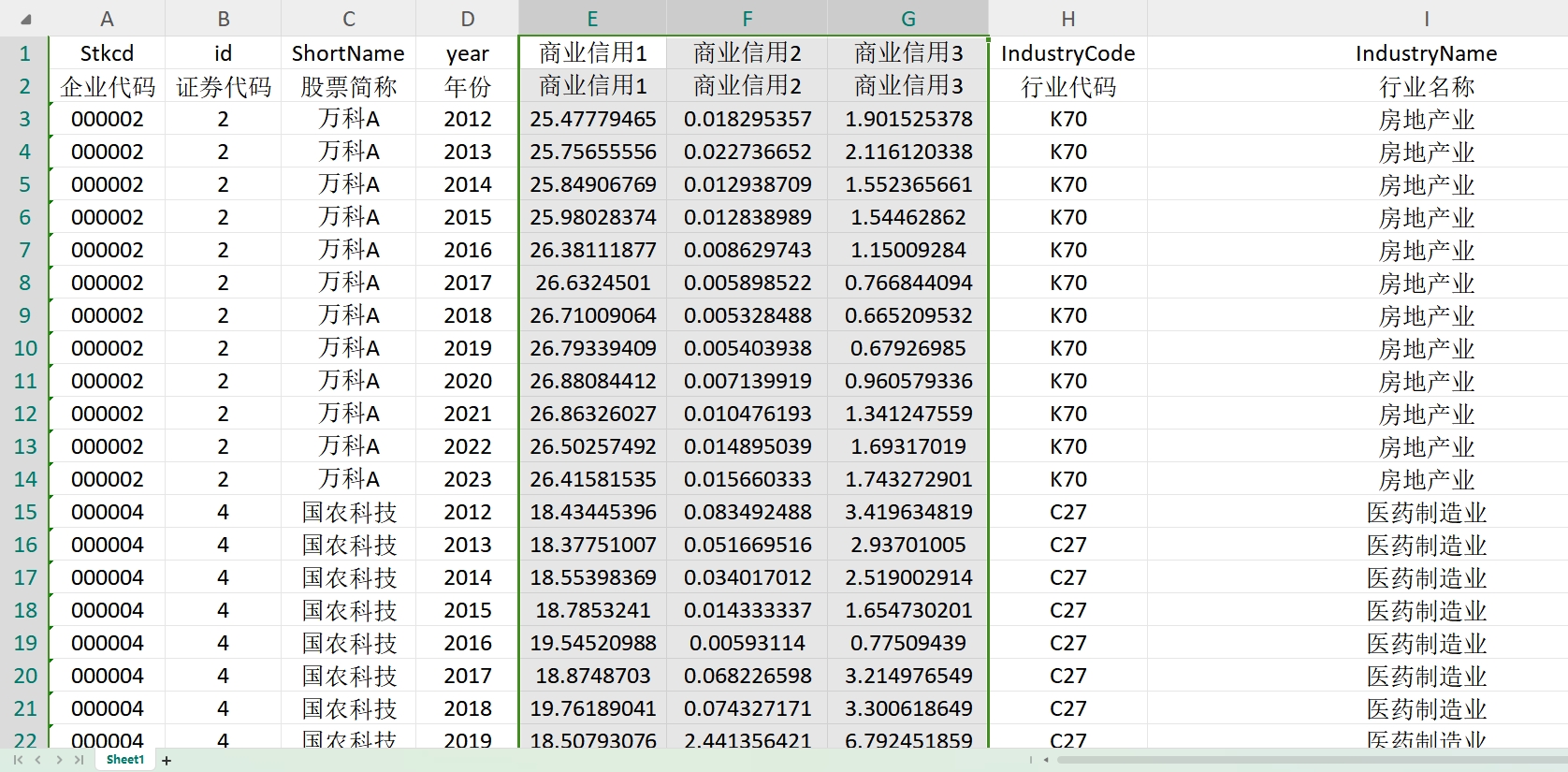Select column G header
Viewport: 1568px width, 772px height.
pyautogui.click(x=907, y=19)
